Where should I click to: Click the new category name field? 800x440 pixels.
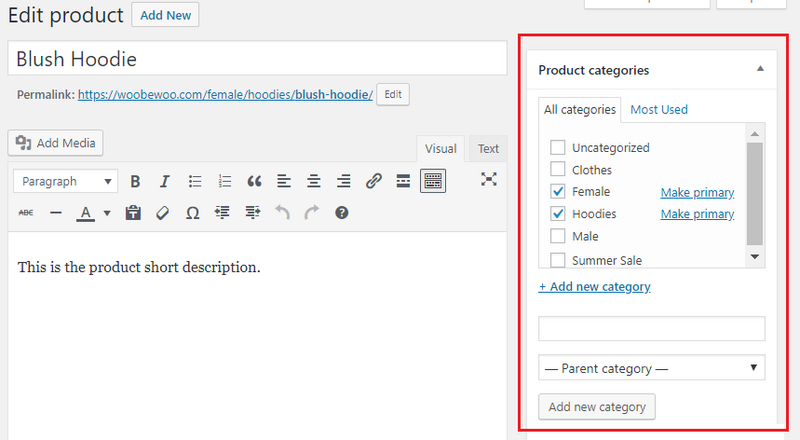click(x=652, y=328)
